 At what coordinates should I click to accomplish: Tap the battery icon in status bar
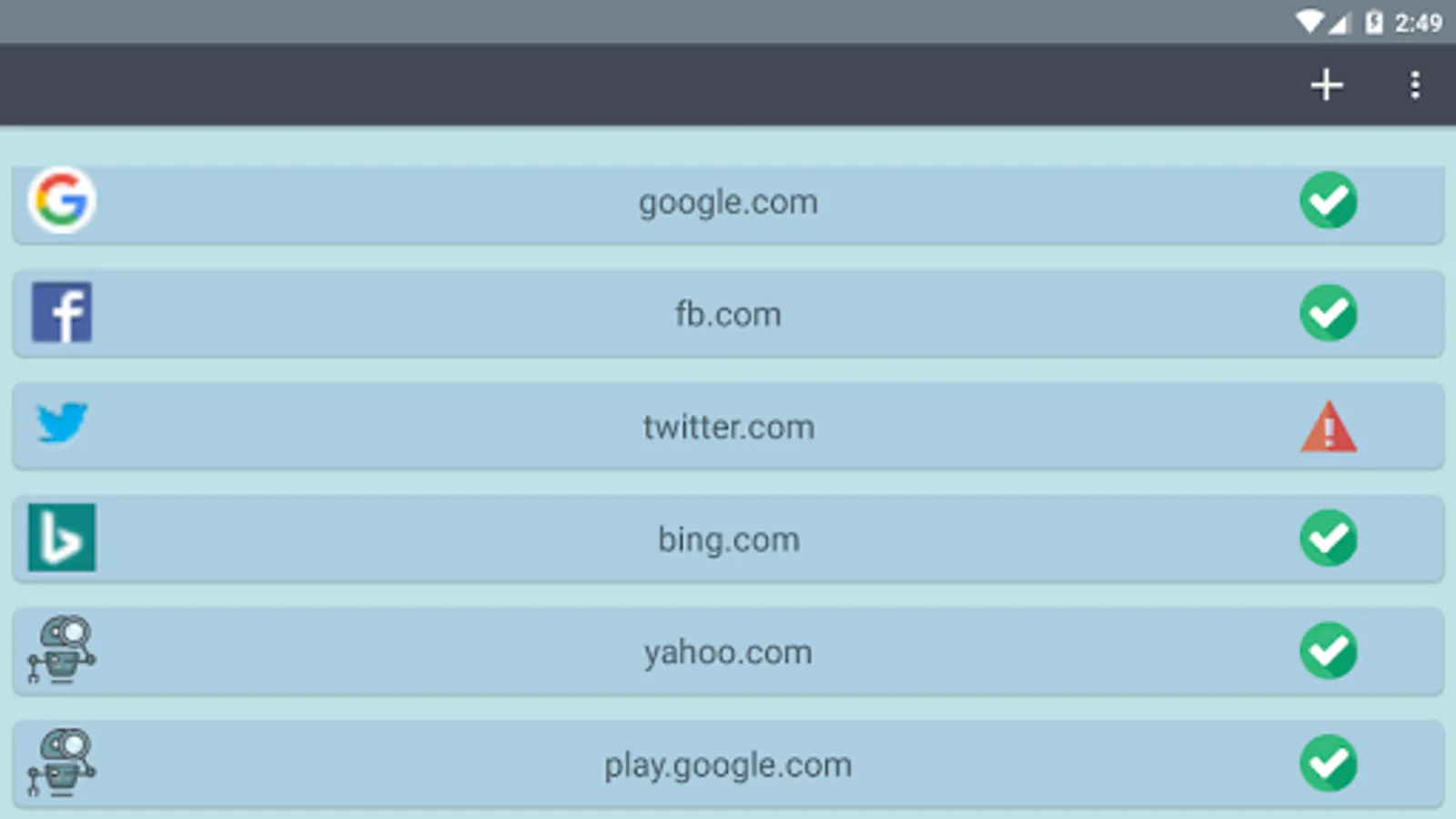tap(1374, 22)
